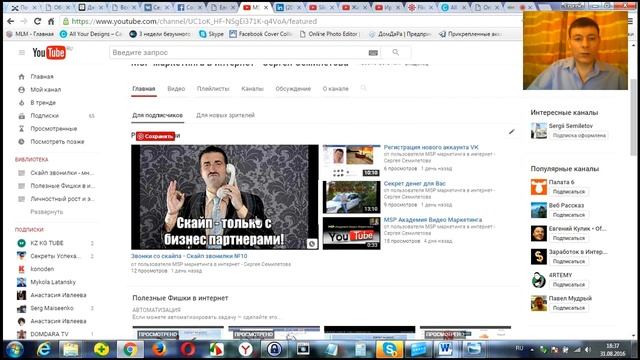This screenshot has width=640, height=360.
Task: Subscribe to Заработок в Интер... channel
Action: pos(569,261)
